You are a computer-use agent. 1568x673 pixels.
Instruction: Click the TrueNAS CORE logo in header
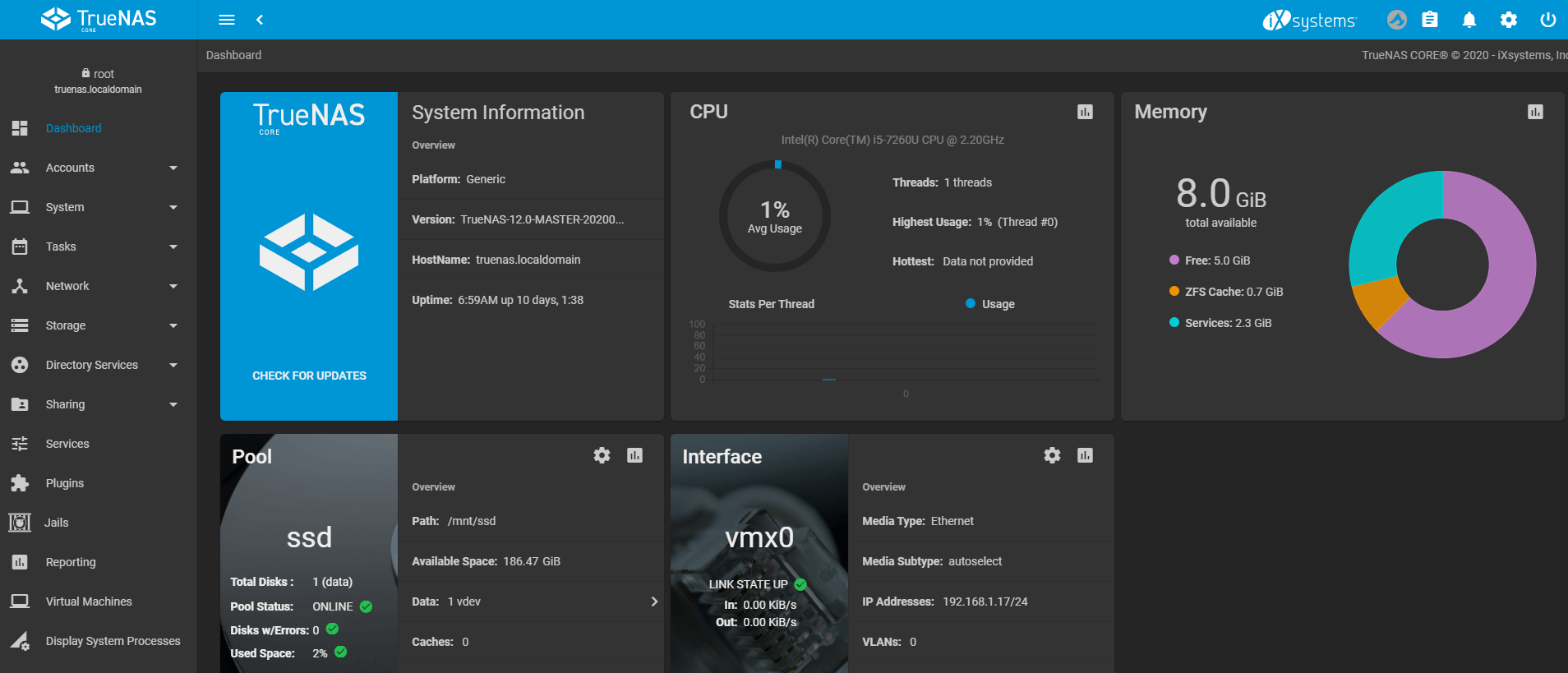(99, 19)
